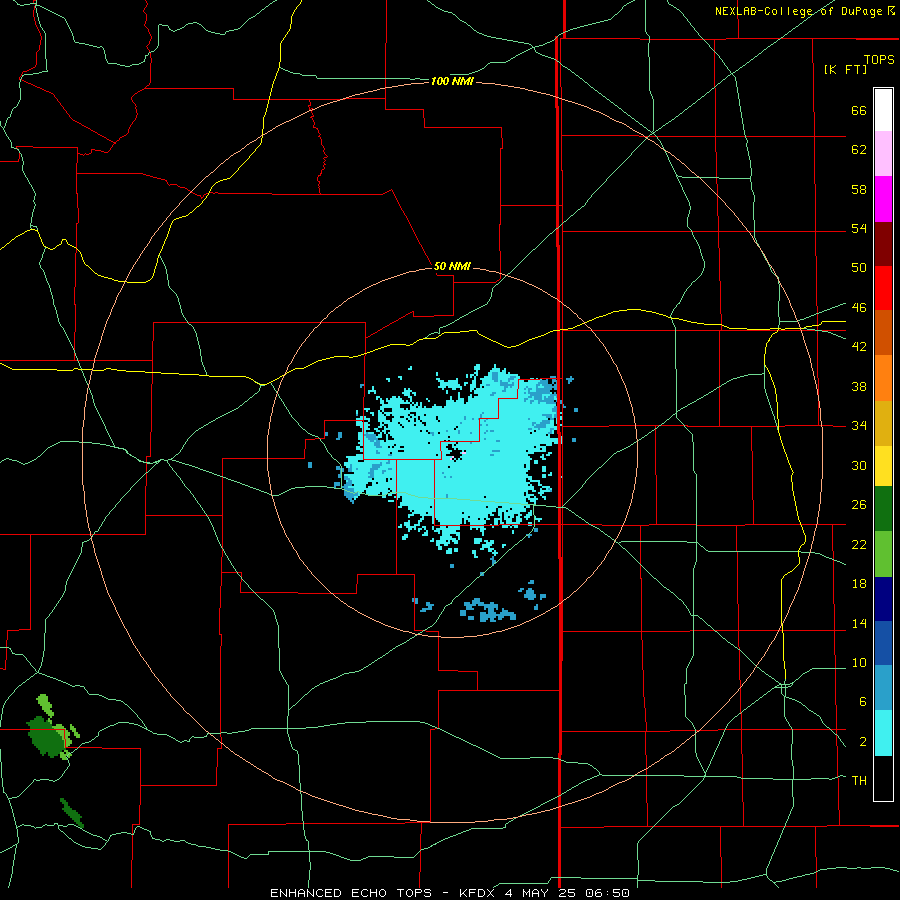Click the K FT units label

pos(845,69)
